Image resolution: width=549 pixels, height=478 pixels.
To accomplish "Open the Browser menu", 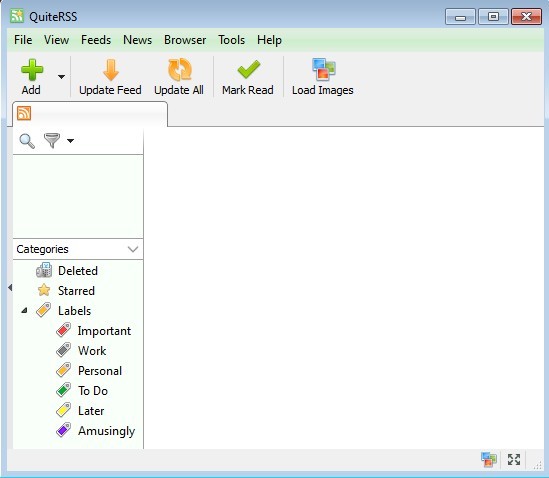I will coord(185,40).
